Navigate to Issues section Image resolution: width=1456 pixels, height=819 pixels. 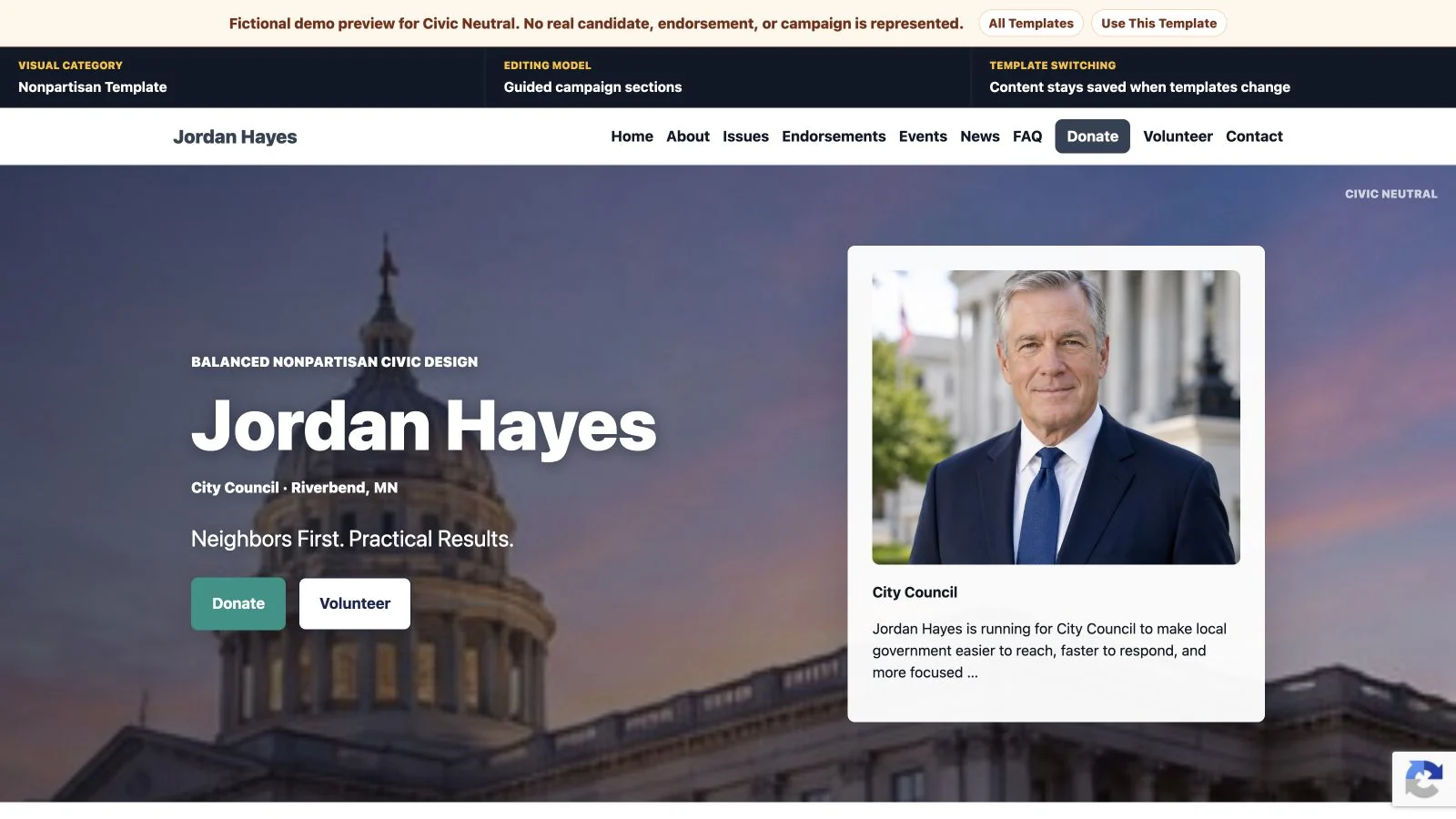point(745,136)
